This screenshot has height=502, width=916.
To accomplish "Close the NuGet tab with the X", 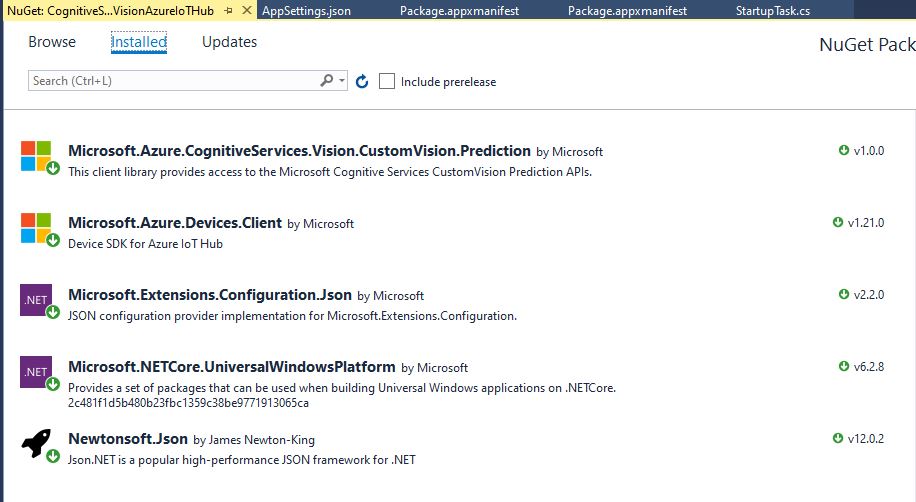I will pos(246,10).
